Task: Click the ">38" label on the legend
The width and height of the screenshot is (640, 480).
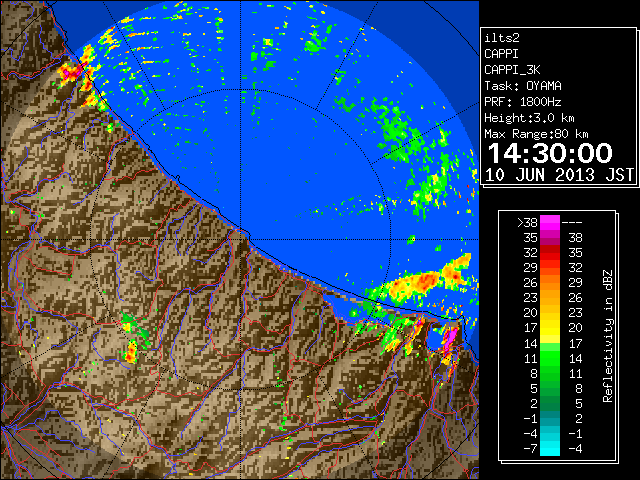Action: [527, 223]
